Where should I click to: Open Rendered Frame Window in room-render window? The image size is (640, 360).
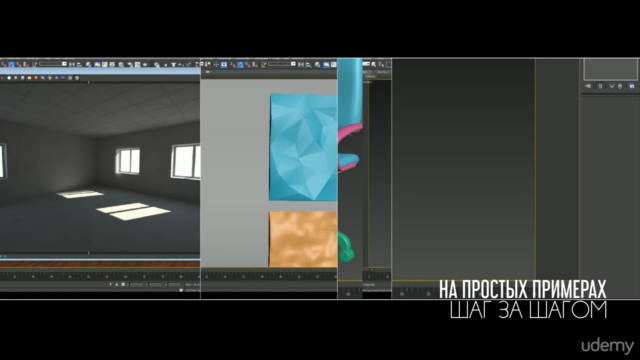tap(137, 64)
